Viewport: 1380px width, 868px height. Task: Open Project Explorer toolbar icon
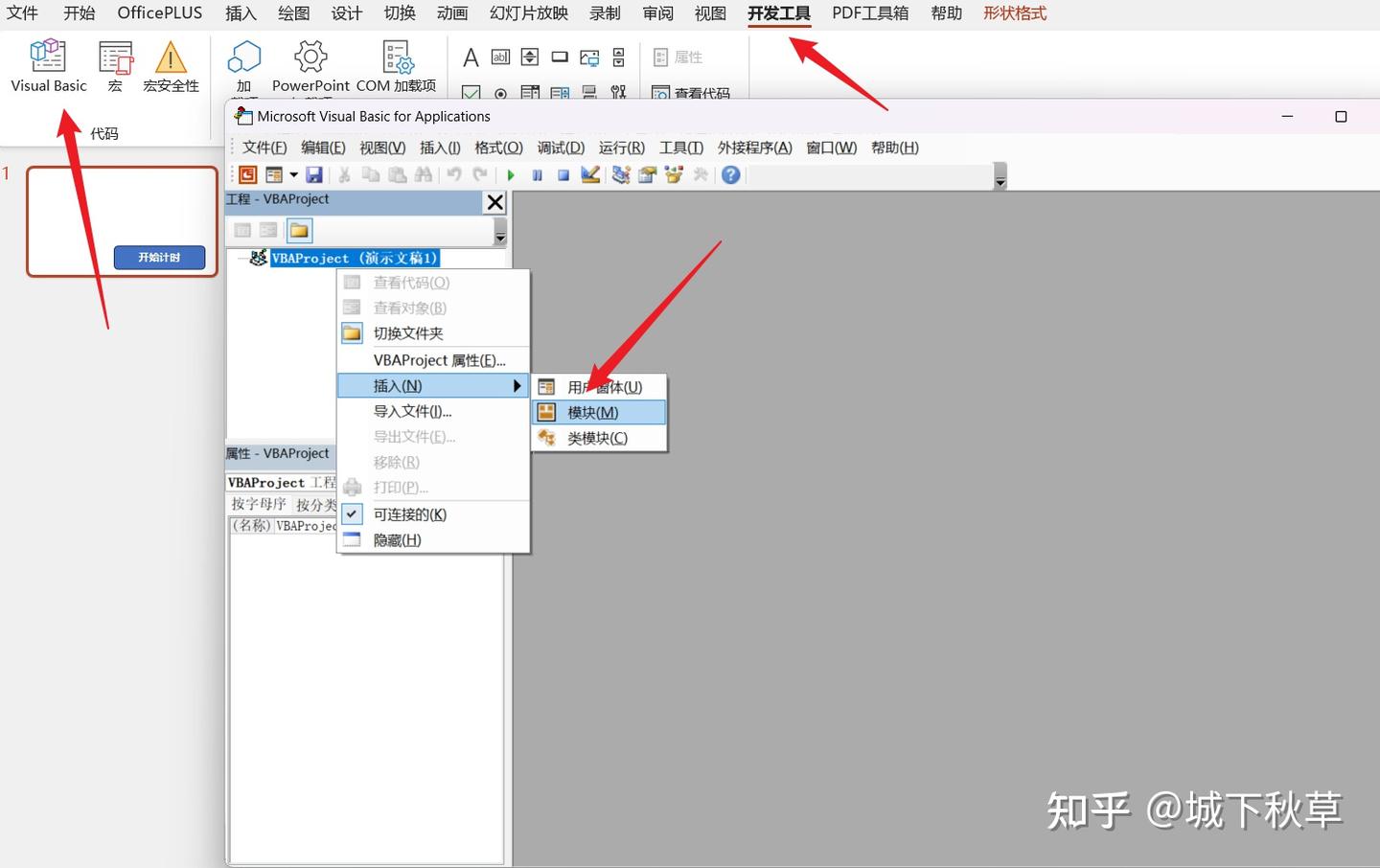click(x=621, y=174)
